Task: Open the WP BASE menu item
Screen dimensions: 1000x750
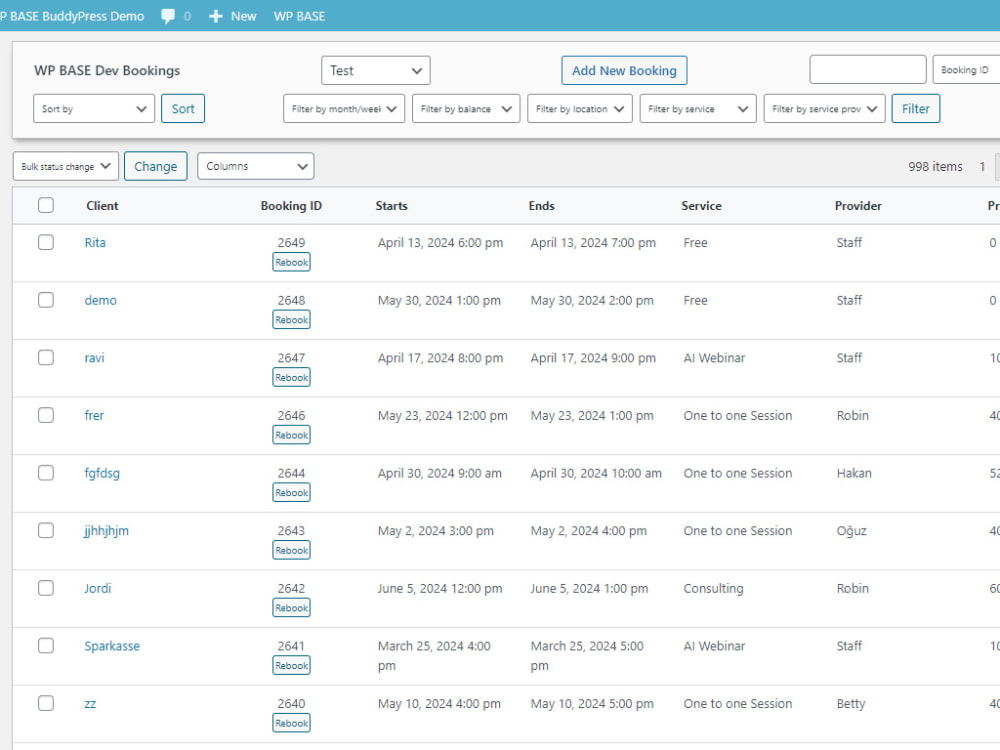Action: point(299,16)
